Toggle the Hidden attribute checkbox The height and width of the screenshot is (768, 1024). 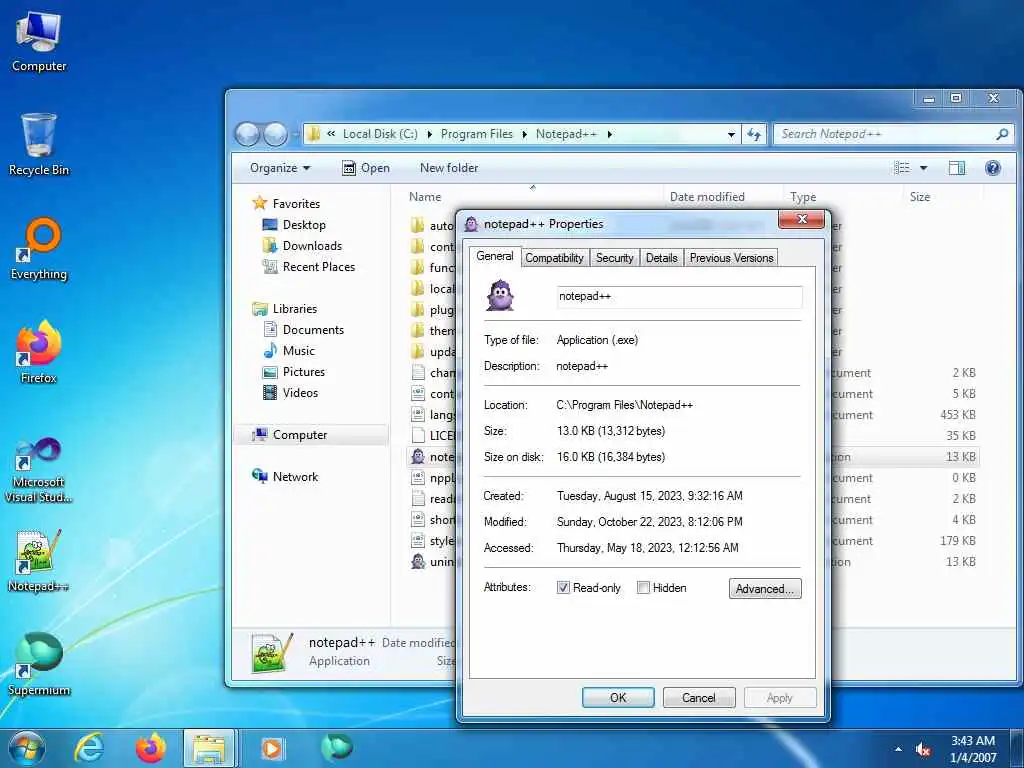click(x=643, y=587)
